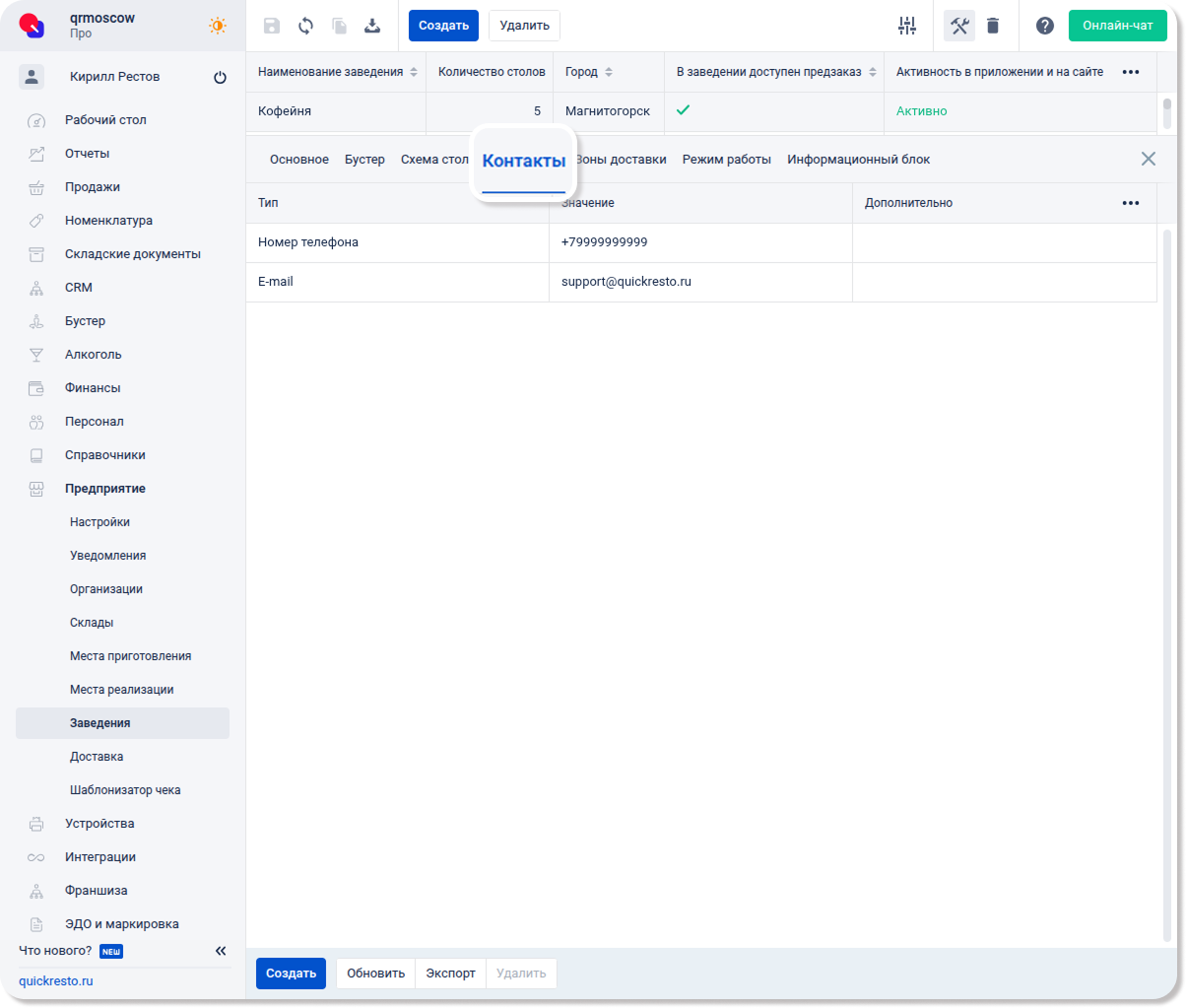Click the save disk icon in toolbar
Image resolution: width=1186 pixels, height=1008 pixels.
pos(272,26)
